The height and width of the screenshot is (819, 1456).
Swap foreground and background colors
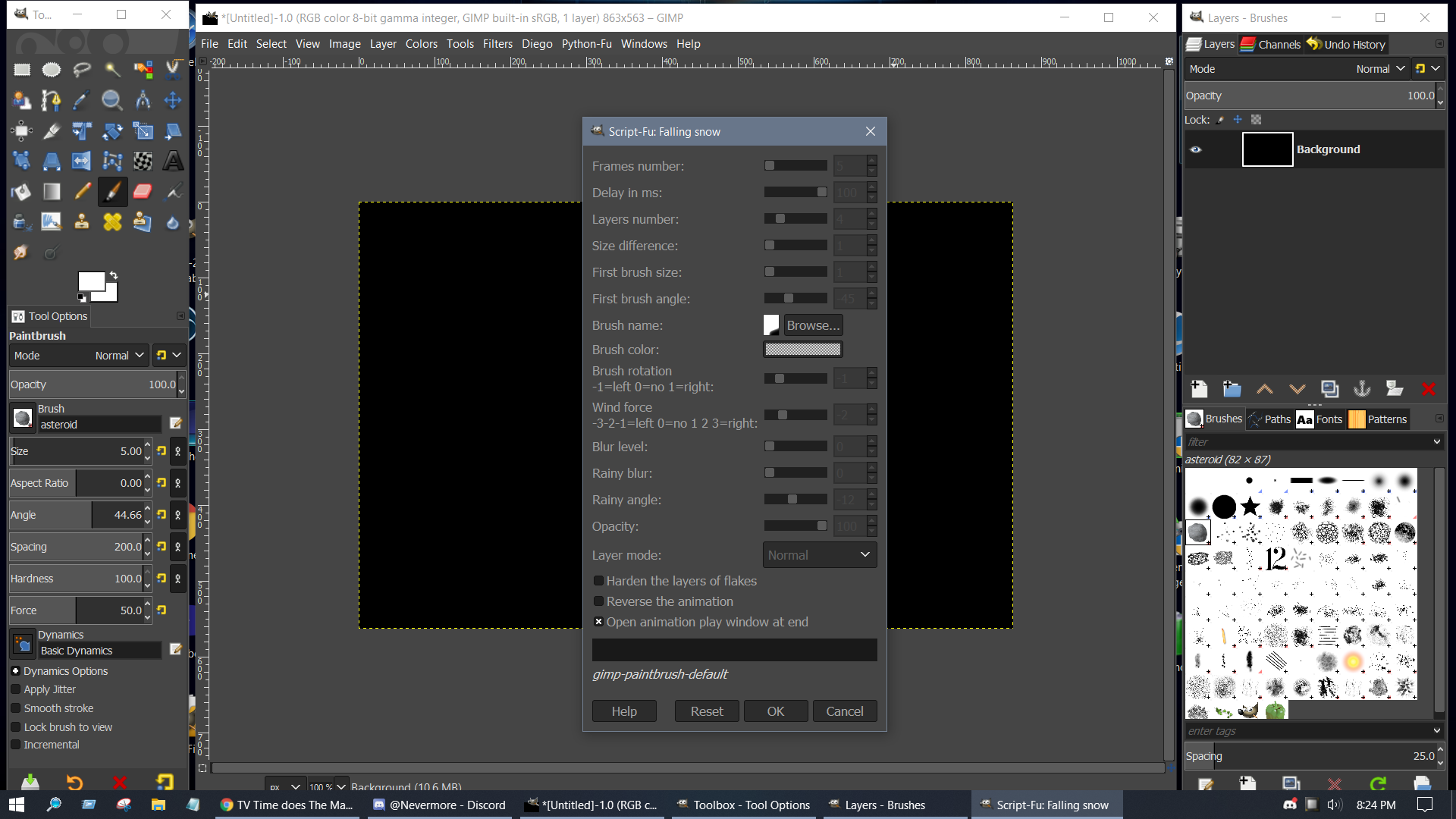[x=114, y=275]
